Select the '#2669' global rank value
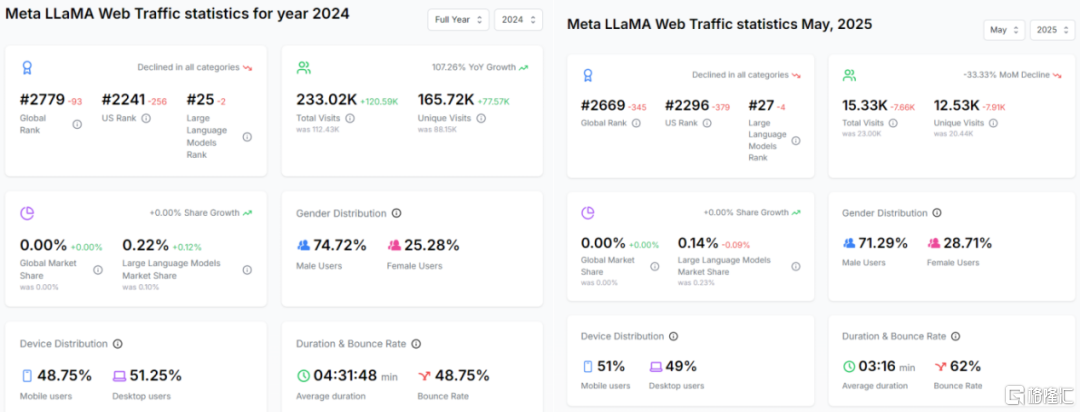The image size is (1080, 412). pyautogui.click(x=603, y=106)
